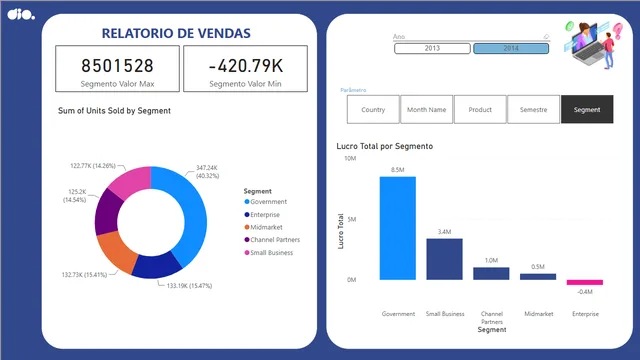Select year 2014 in Ano slicer
This screenshot has width=640, height=360.
pos(511,48)
